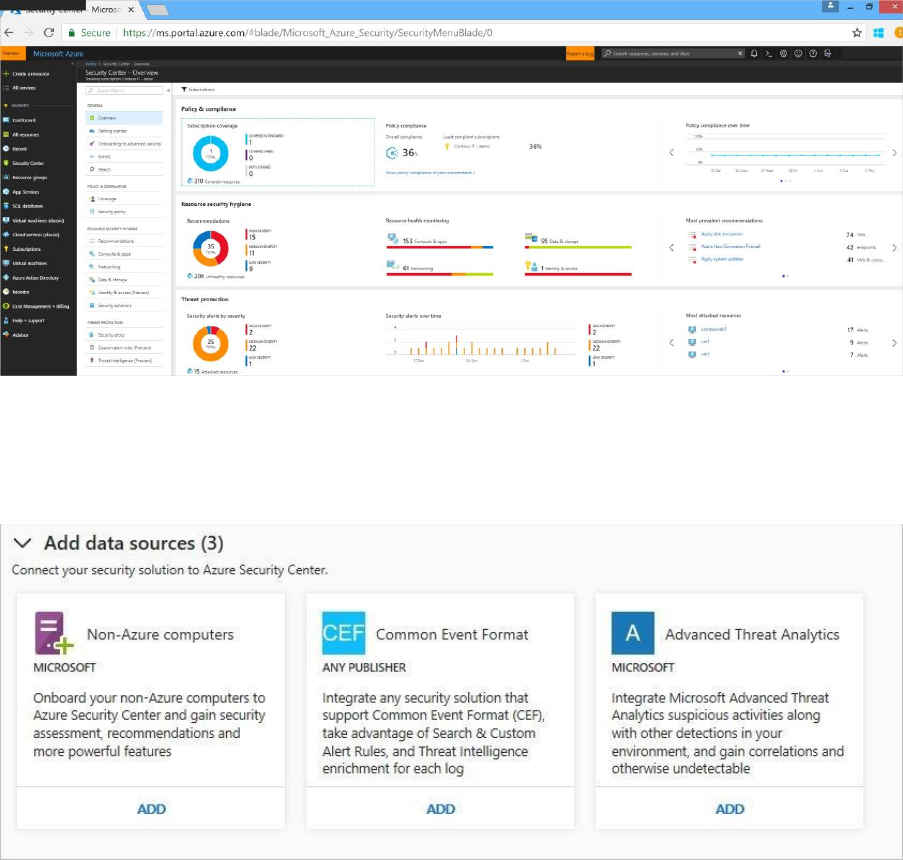903x860 pixels.
Task: Click the Security alerts by severity donut
Action: pyautogui.click(x=211, y=343)
